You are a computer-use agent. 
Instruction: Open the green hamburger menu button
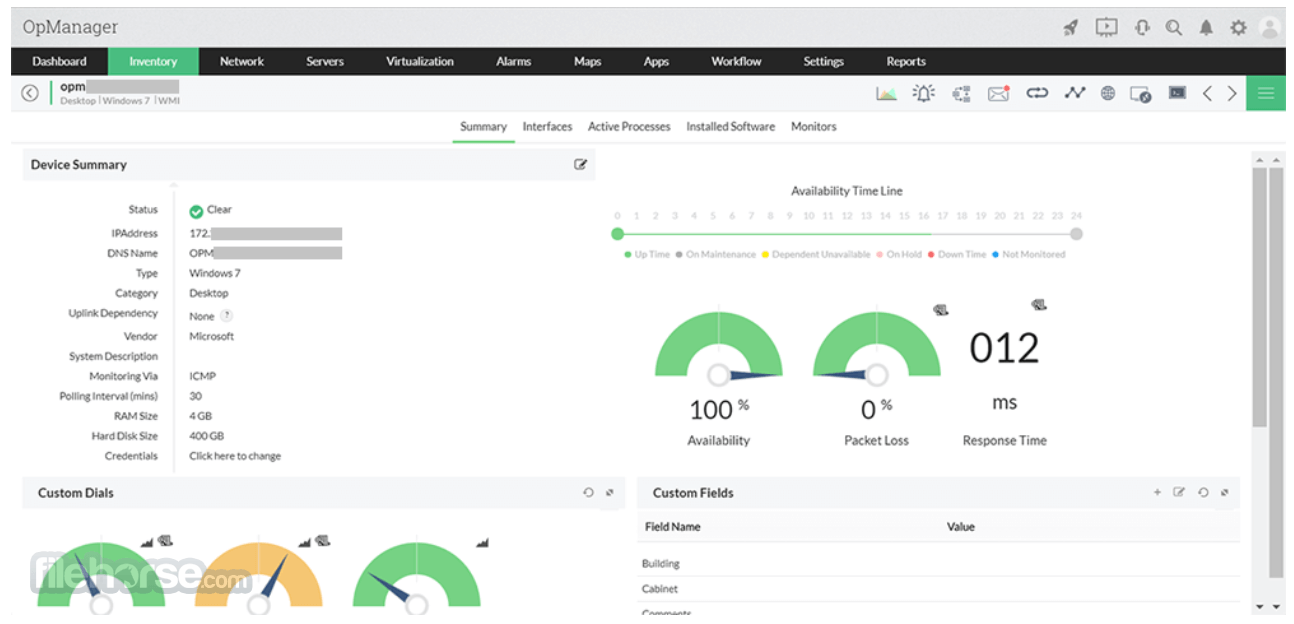[x=1266, y=93]
